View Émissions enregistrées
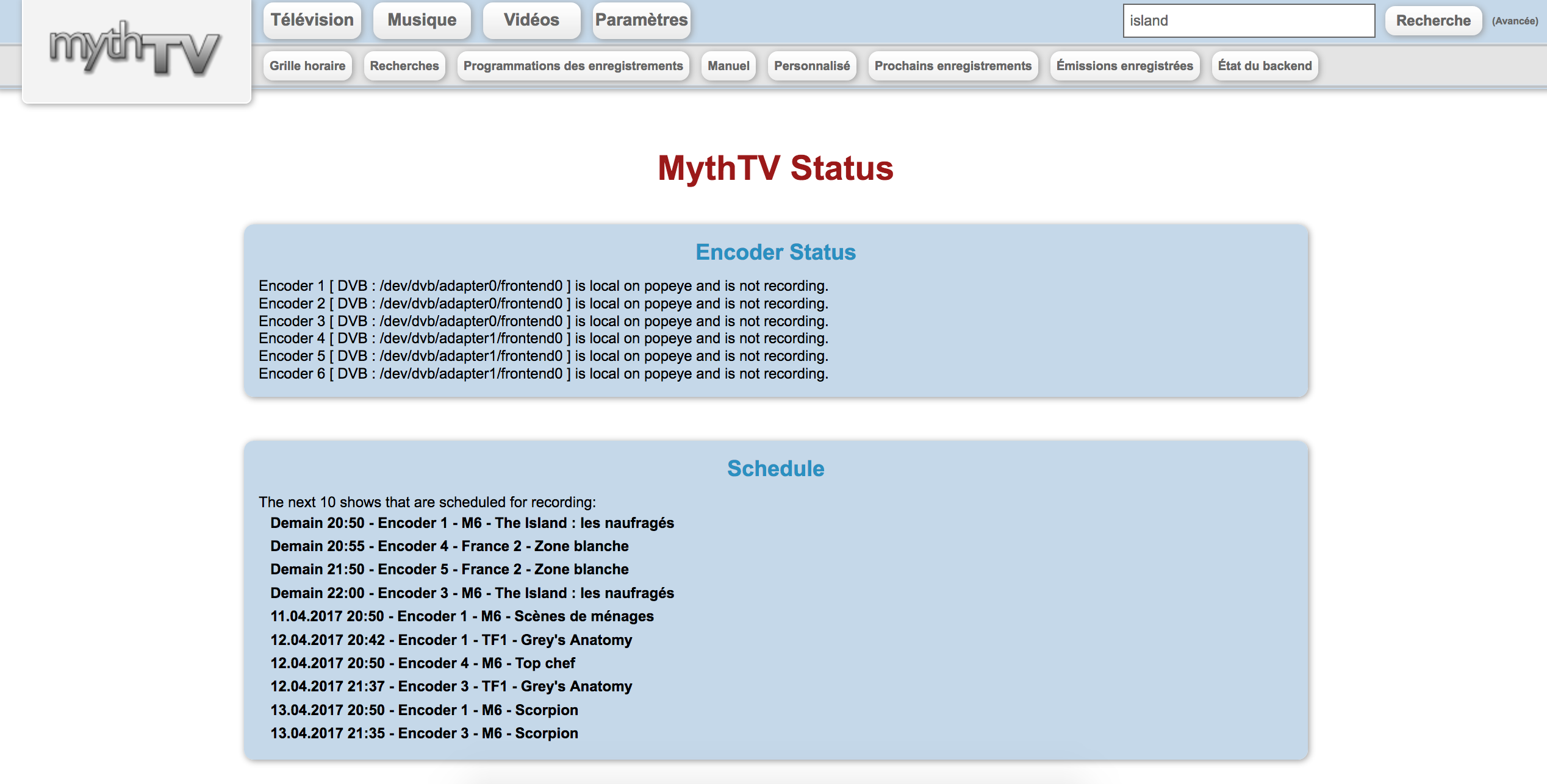 pyautogui.click(x=1125, y=66)
